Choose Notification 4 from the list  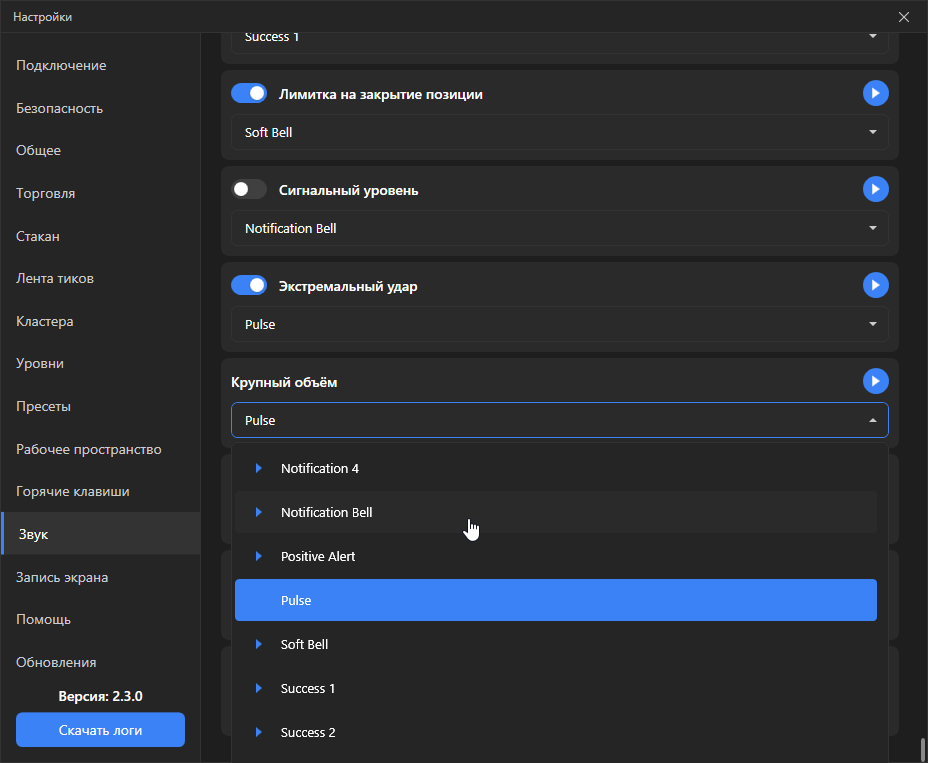point(556,468)
